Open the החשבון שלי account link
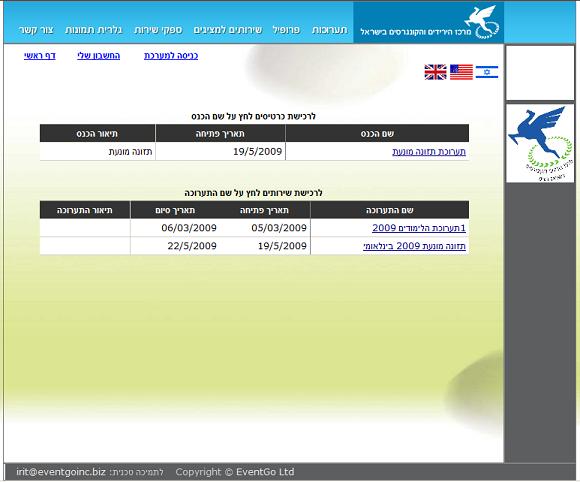 (x=98, y=56)
